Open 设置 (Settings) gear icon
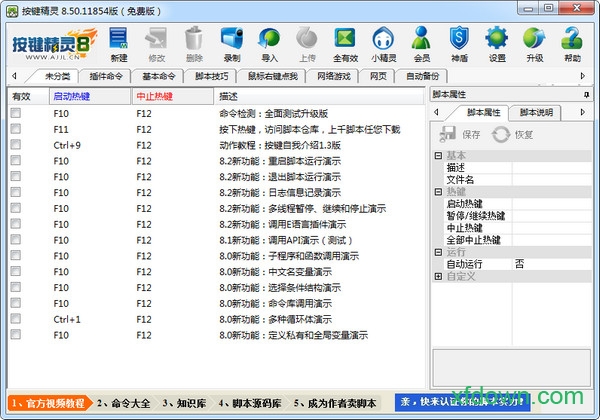Screen dimensions: 600x420 (497, 42)
